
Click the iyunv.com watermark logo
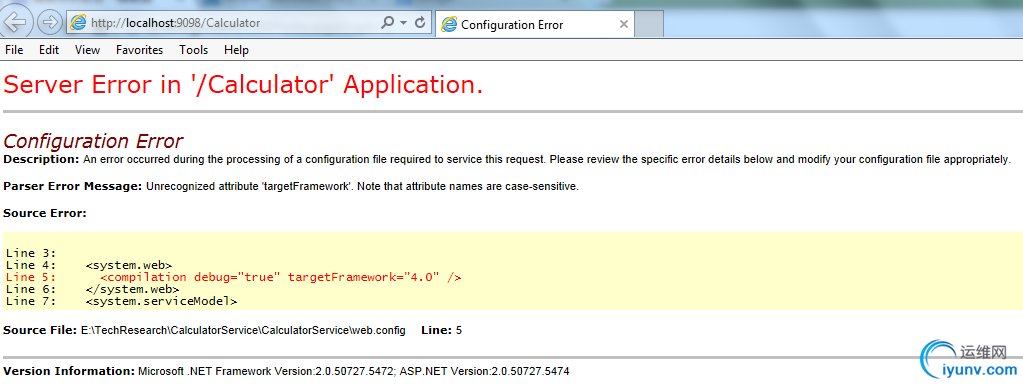pos(970,361)
